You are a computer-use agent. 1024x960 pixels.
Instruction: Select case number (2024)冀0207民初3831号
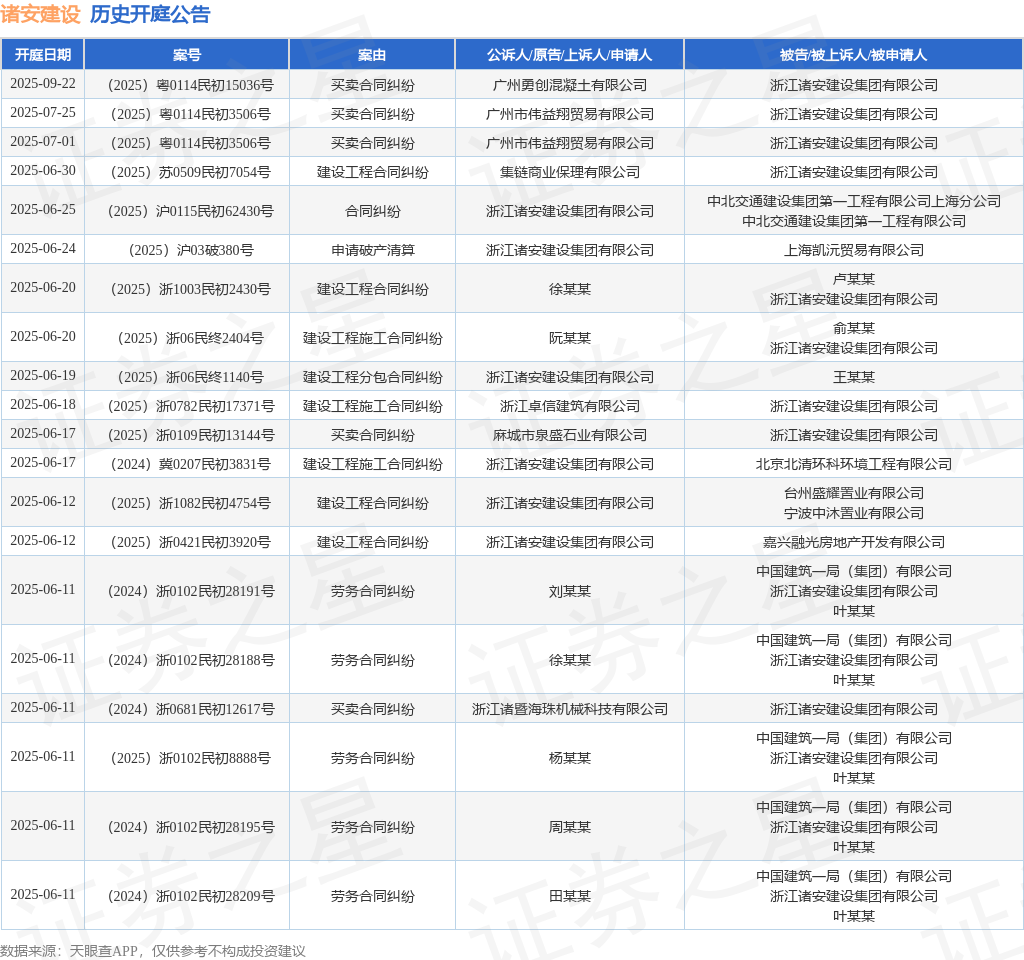pos(191,464)
